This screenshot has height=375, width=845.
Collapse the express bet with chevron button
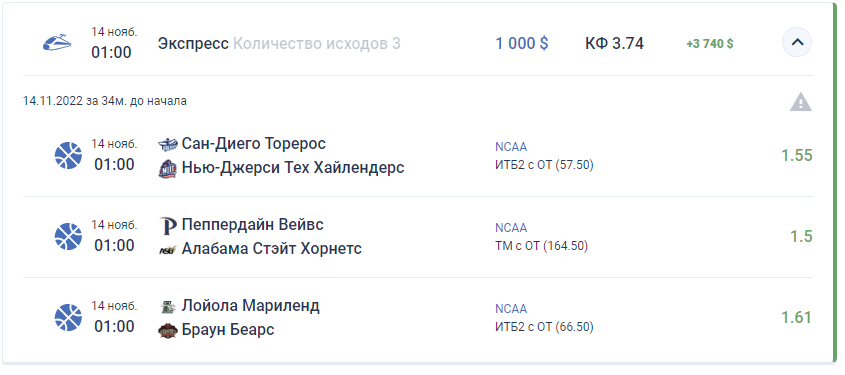[x=796, y=42]
